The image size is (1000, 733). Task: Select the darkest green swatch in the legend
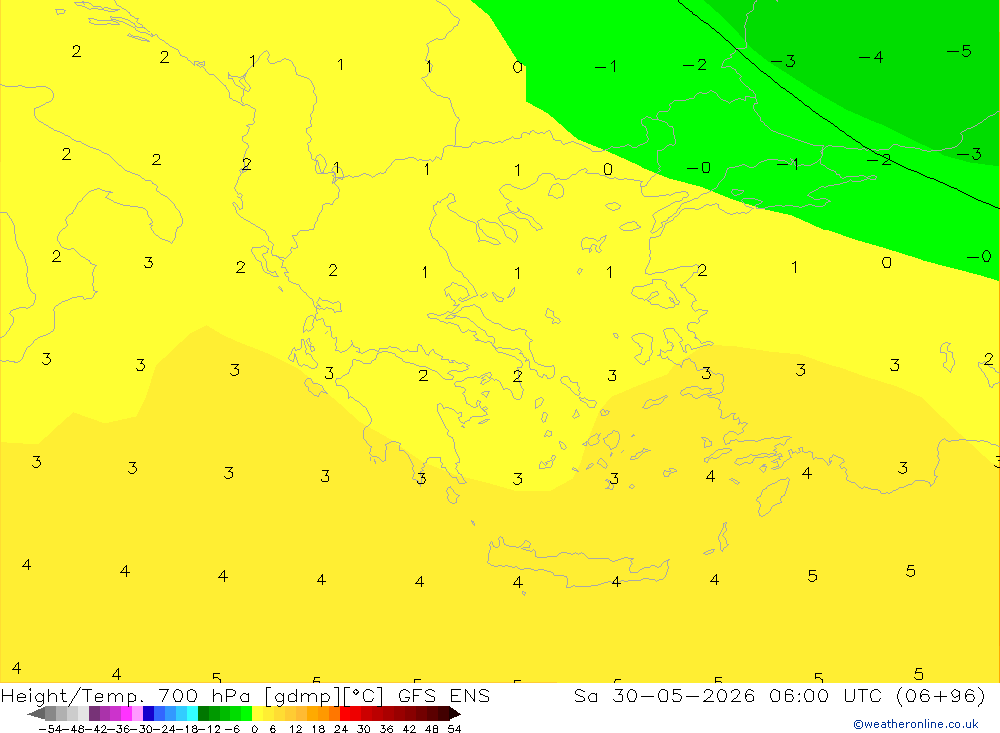tap(203, 714)
